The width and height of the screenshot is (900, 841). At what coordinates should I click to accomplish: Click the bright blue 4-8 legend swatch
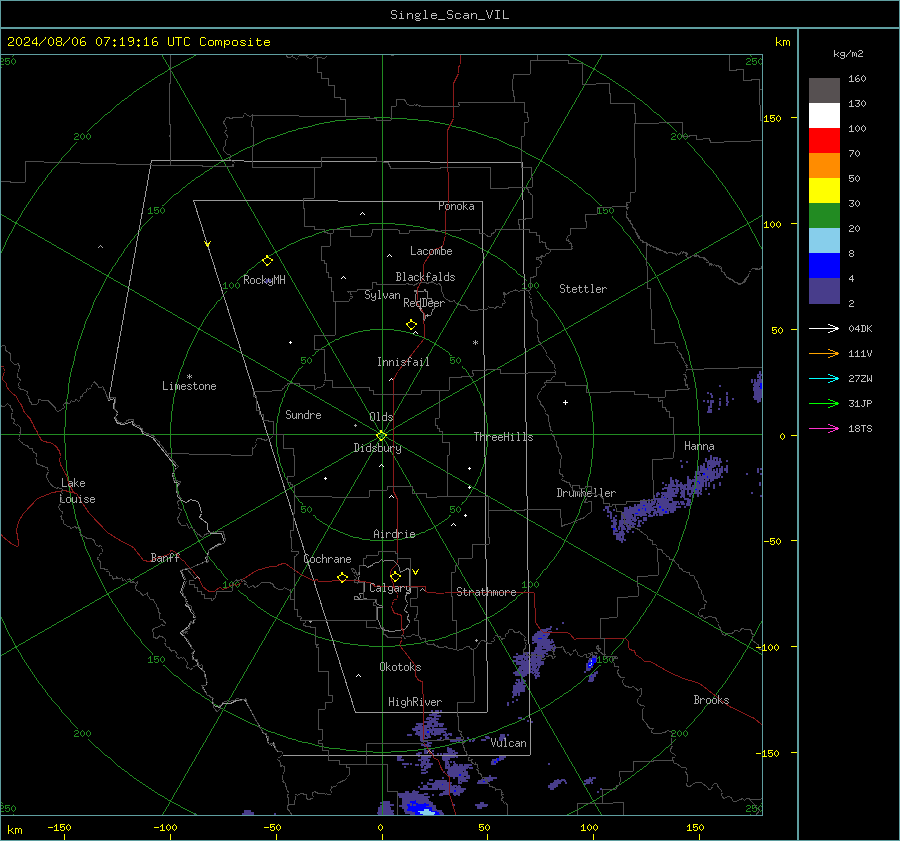tap(824, 265)
